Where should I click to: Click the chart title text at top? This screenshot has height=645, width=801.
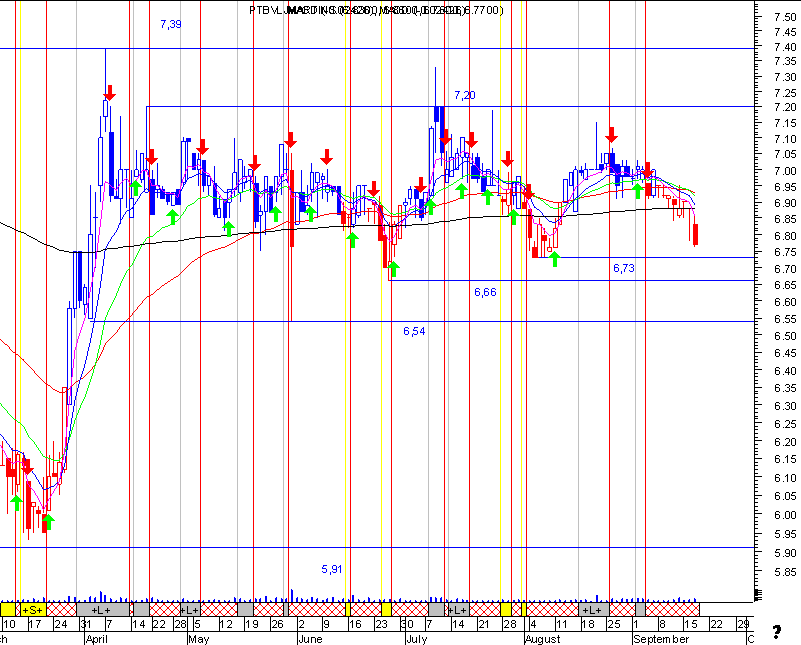pyautogui.click(x=376, y=10)
